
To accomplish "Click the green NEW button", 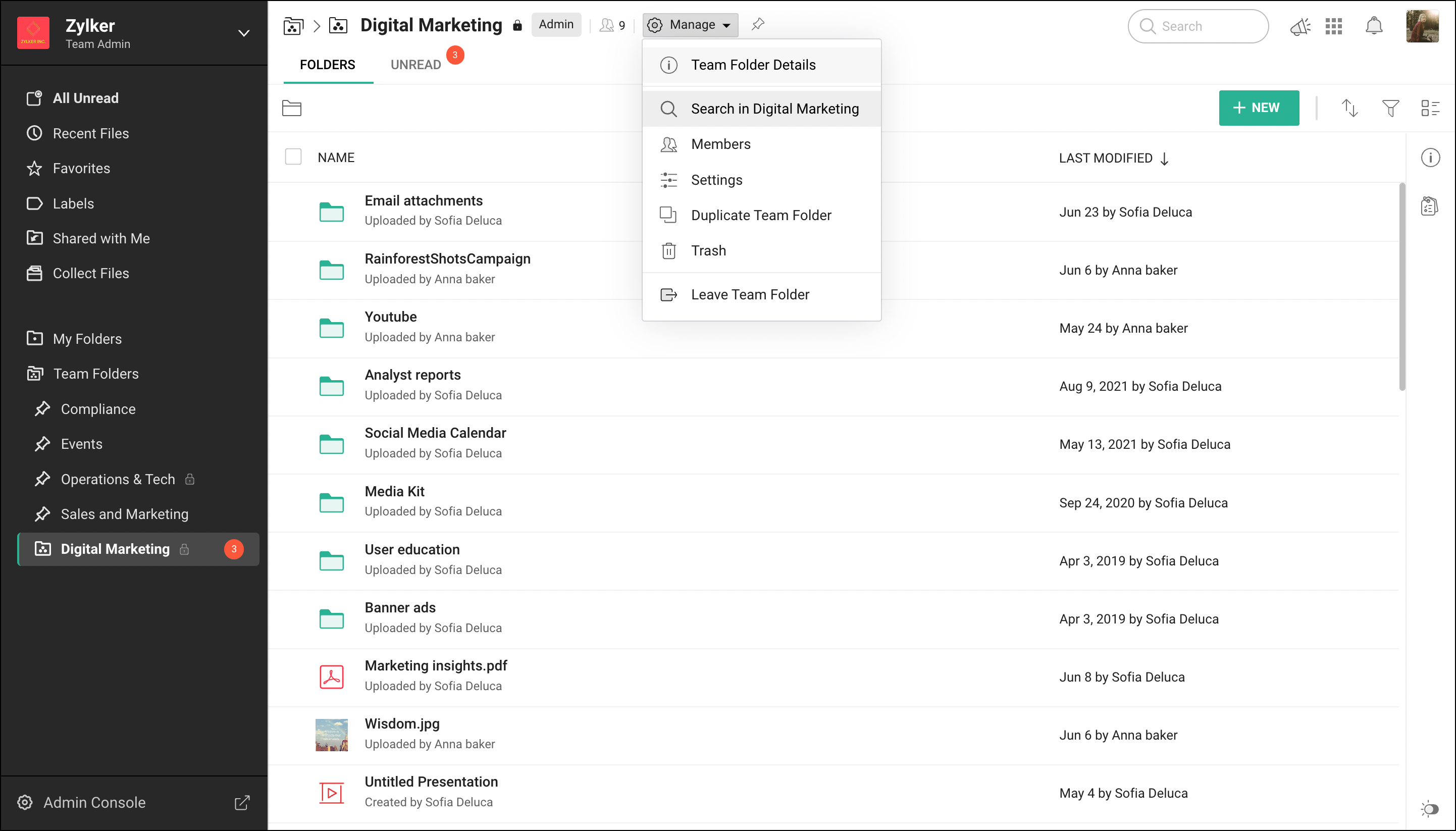I will (1259, 108).
